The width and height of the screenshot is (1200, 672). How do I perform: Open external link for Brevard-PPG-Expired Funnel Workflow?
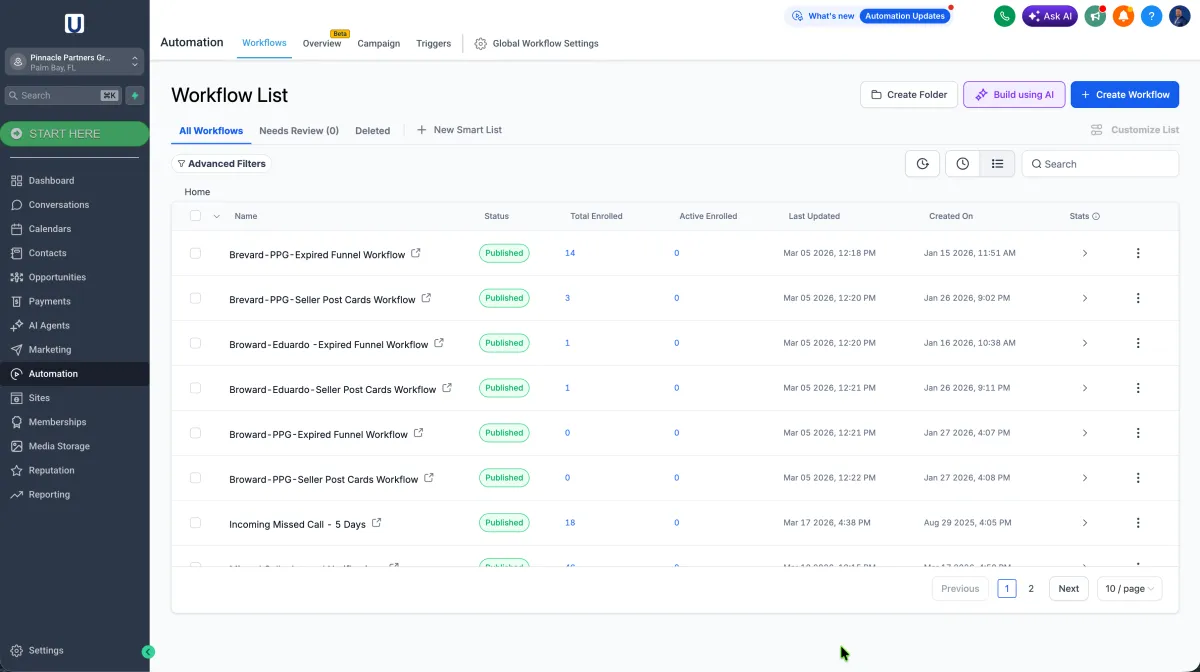[x=416, y=253]
